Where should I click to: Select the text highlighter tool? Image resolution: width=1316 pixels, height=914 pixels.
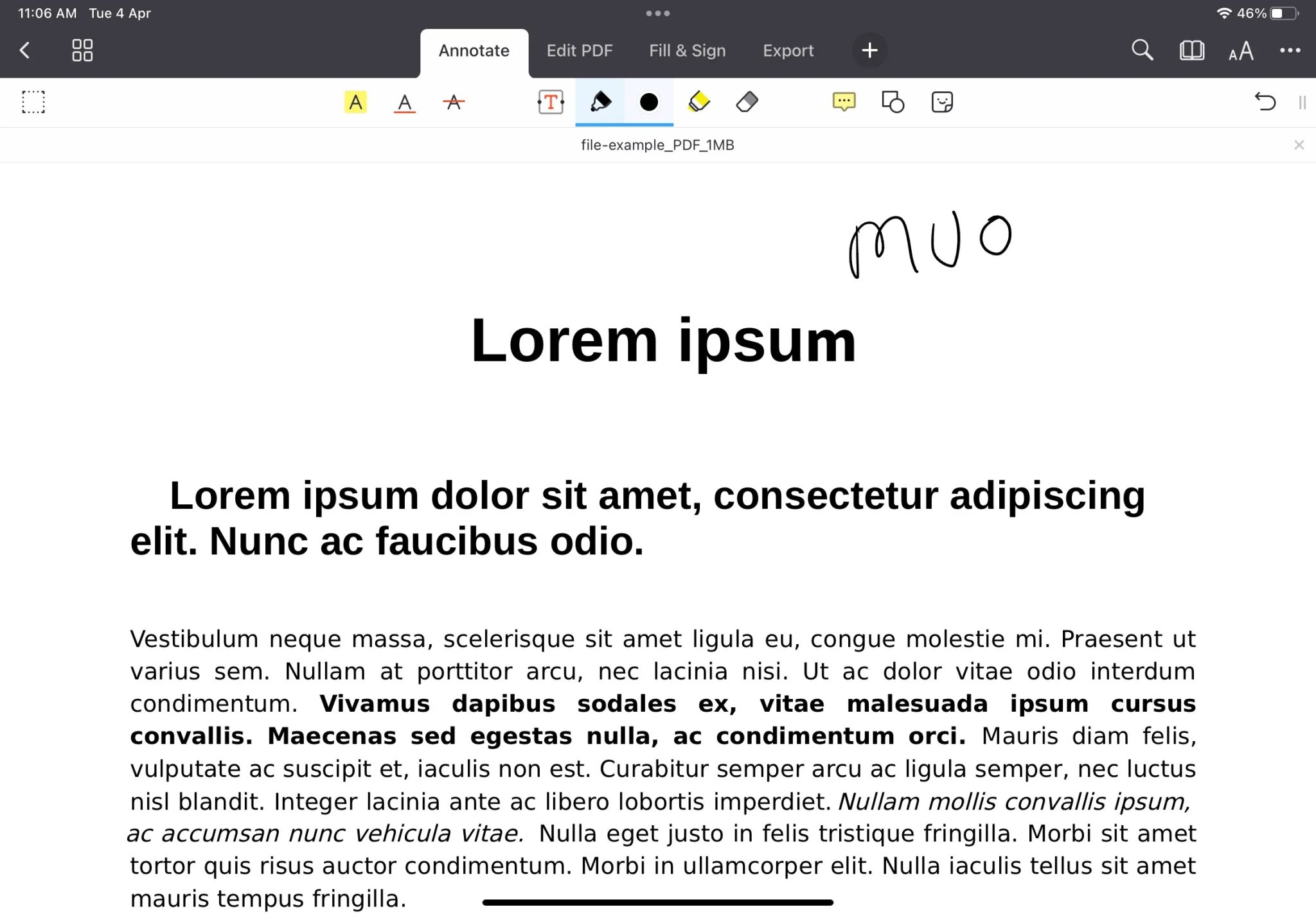pos(356,101)
